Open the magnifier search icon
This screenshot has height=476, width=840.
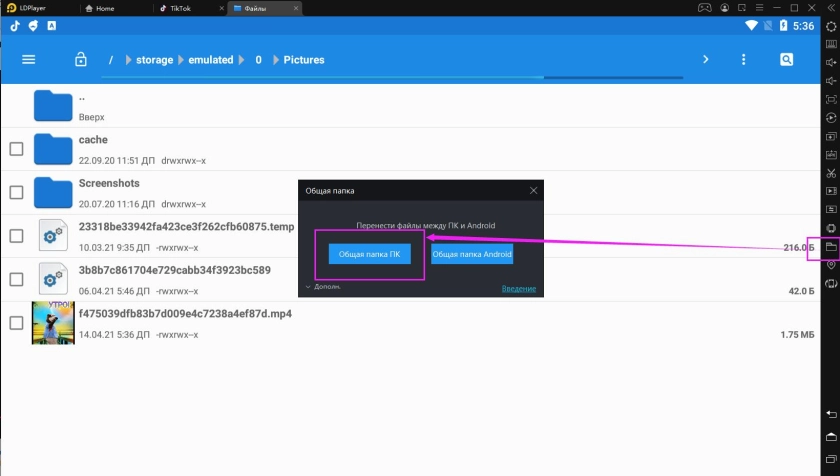(787, 60)
